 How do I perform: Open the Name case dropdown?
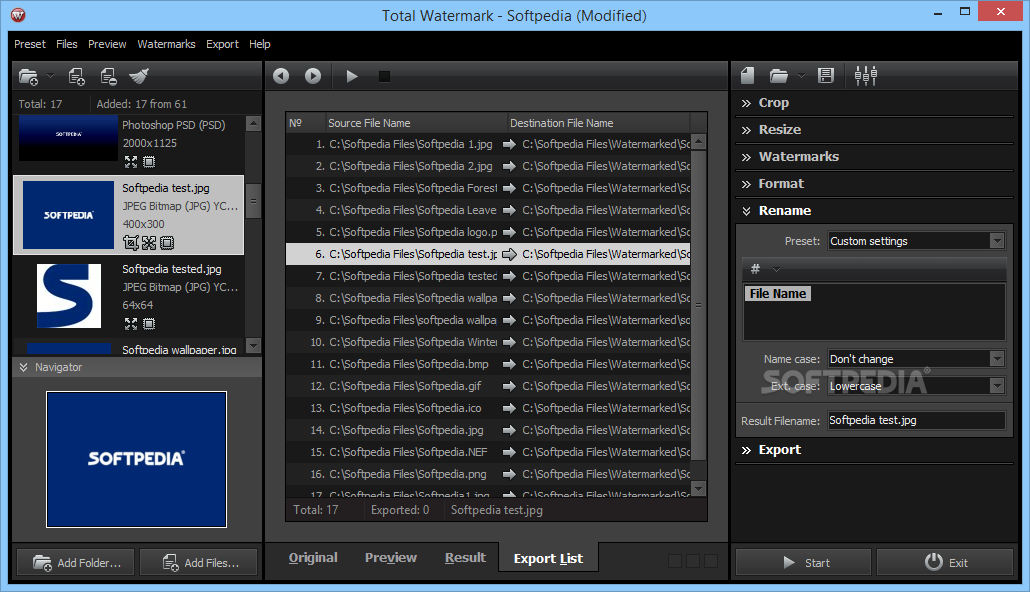(x=916, y=359)
